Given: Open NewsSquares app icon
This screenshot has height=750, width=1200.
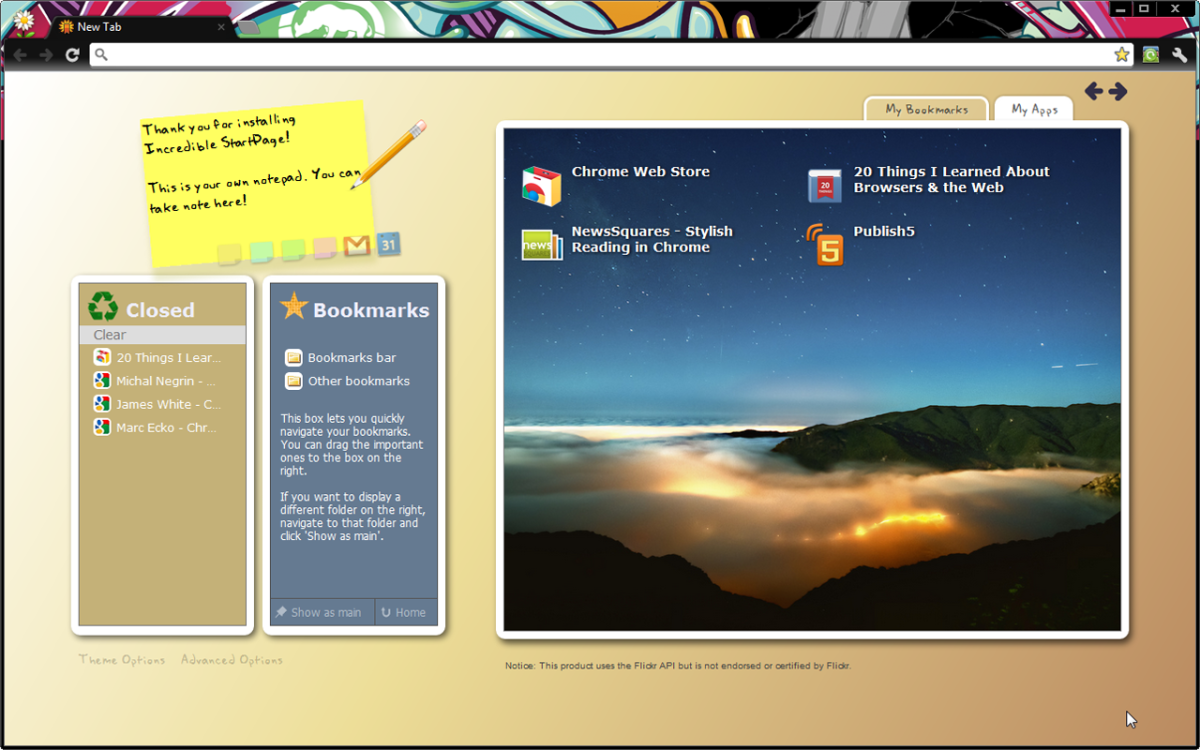Looking at the screenshot, I should (542, 245).
